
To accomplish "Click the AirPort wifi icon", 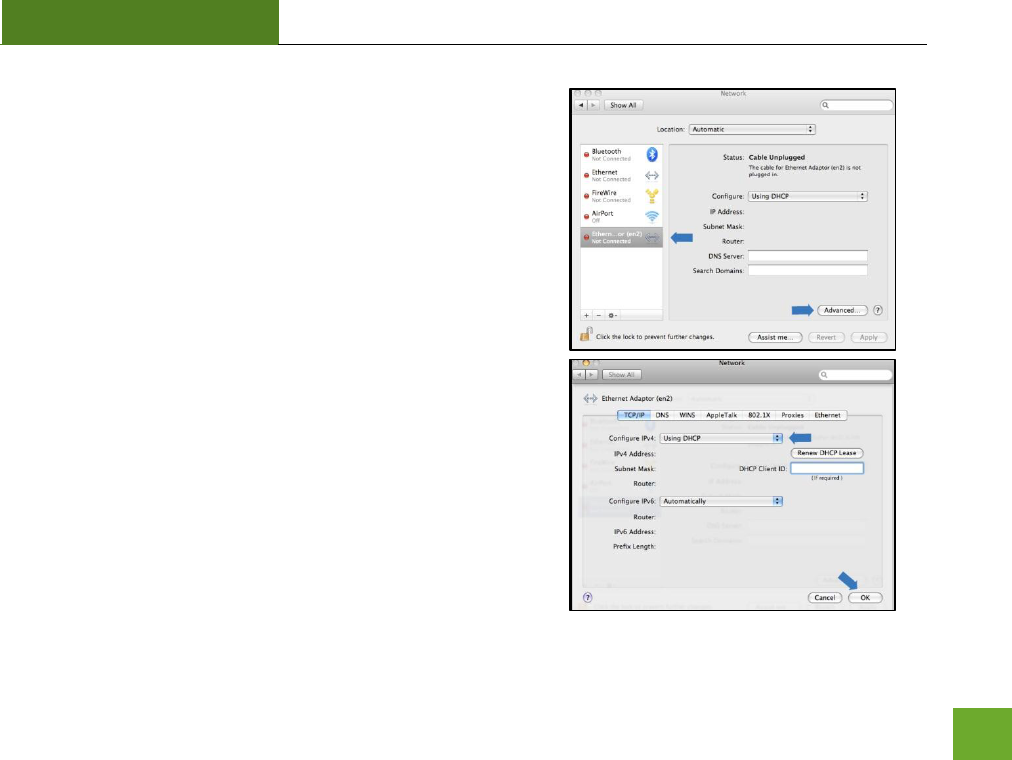I will pyautogui.click(x=652, y=216).
